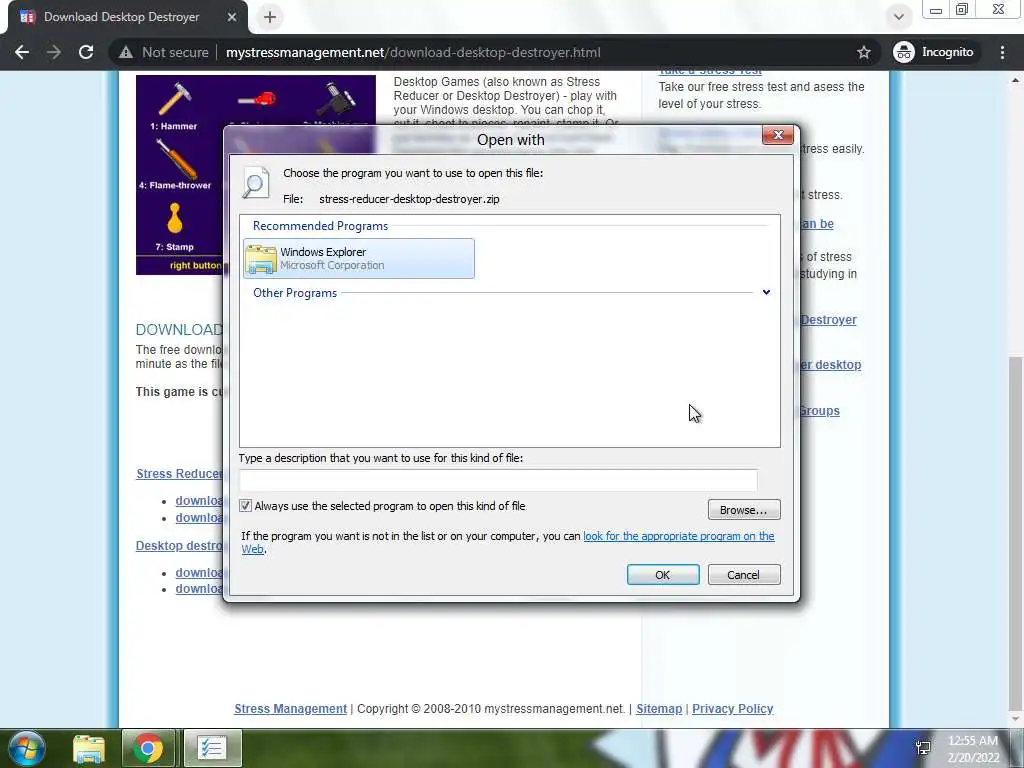Screen dimensions: 1024x768
Task: Open the Stress Reducer link on the page
Action: [x=179, y=473]
